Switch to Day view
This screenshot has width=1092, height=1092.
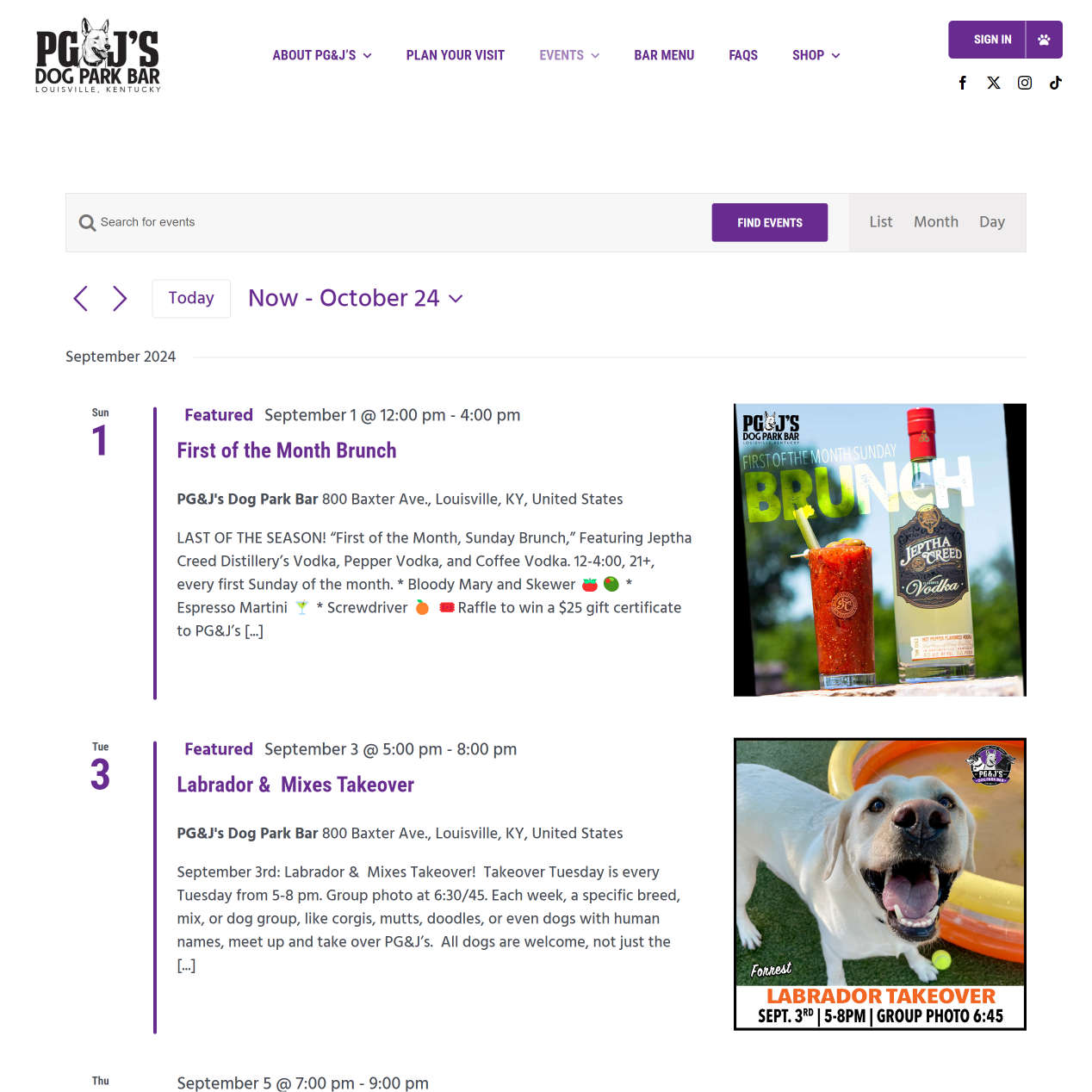pyautogui.click(x=992, y=222)
